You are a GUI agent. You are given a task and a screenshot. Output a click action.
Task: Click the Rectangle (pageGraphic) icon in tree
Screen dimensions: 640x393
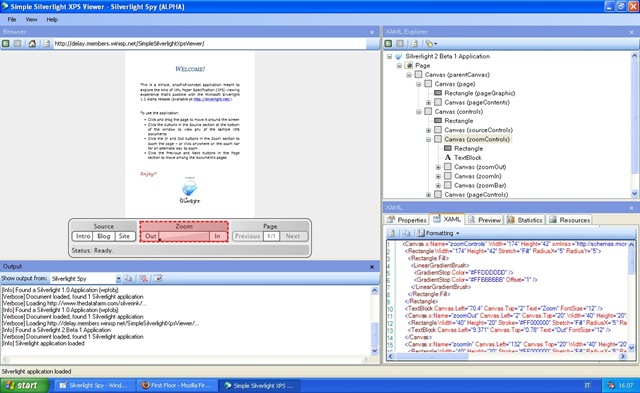coord(438,93)
